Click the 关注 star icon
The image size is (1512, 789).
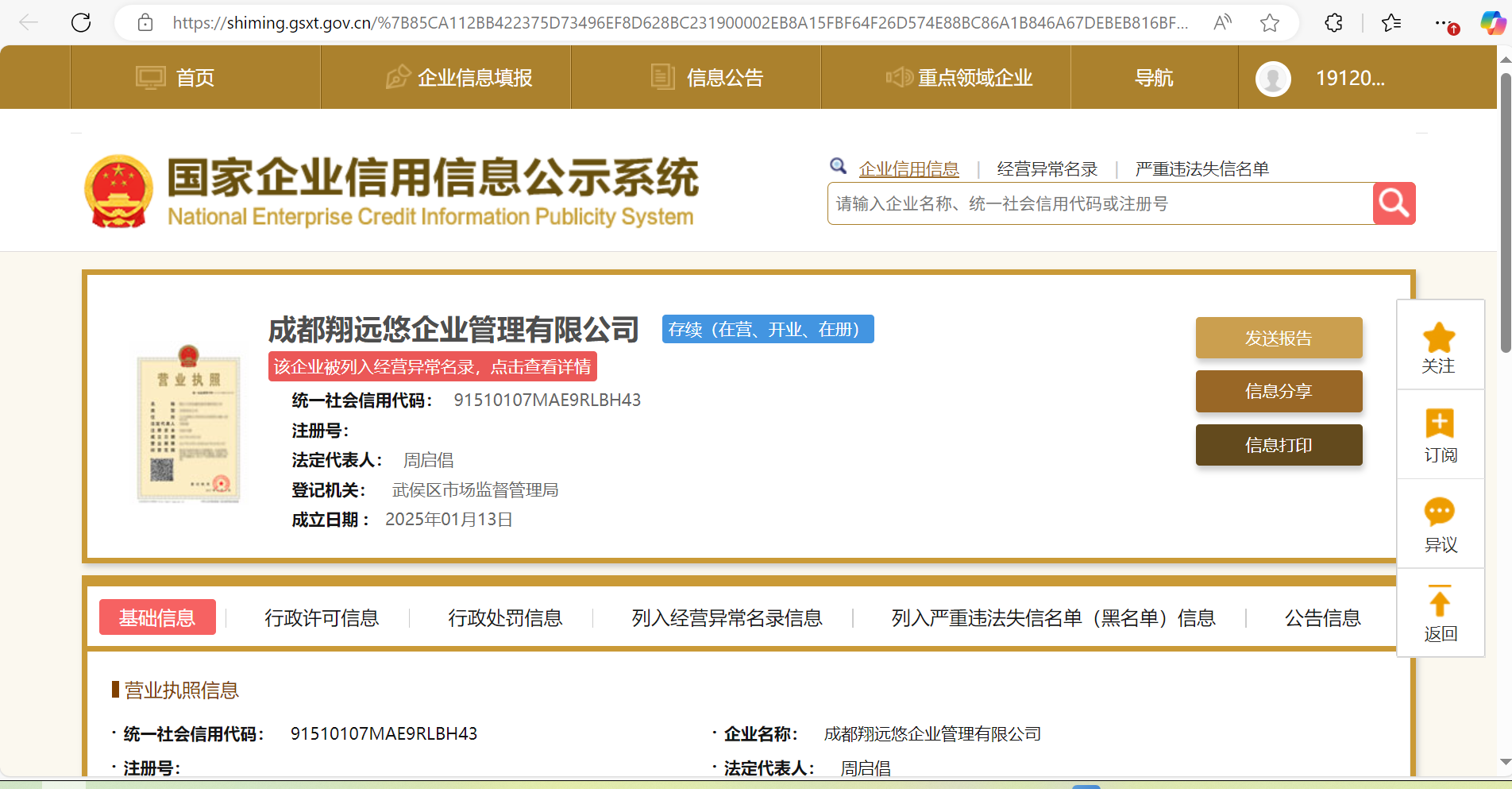click(1438, 338)
